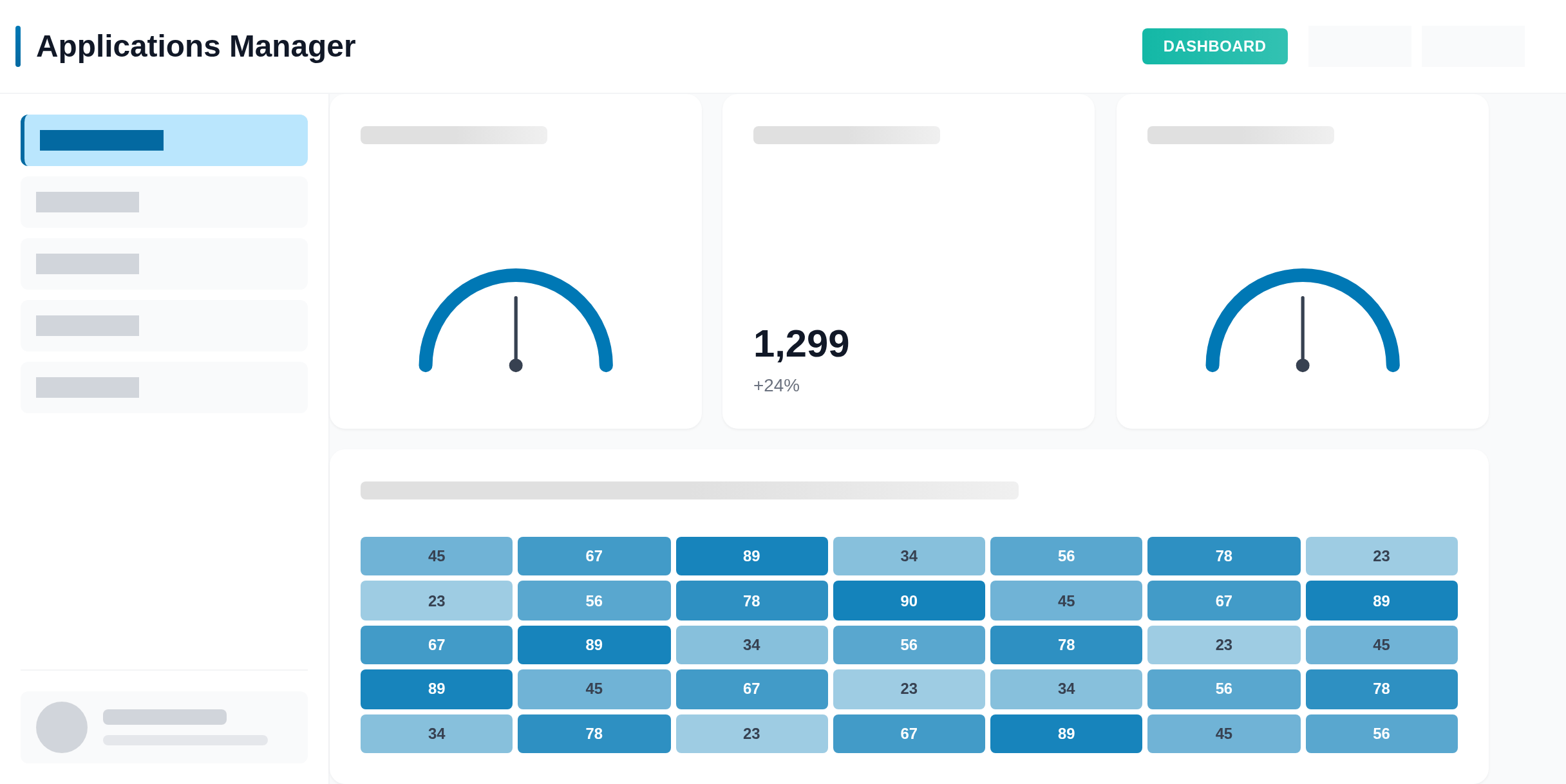Select the heatmap cell showing 90

(x=909, y=601)
